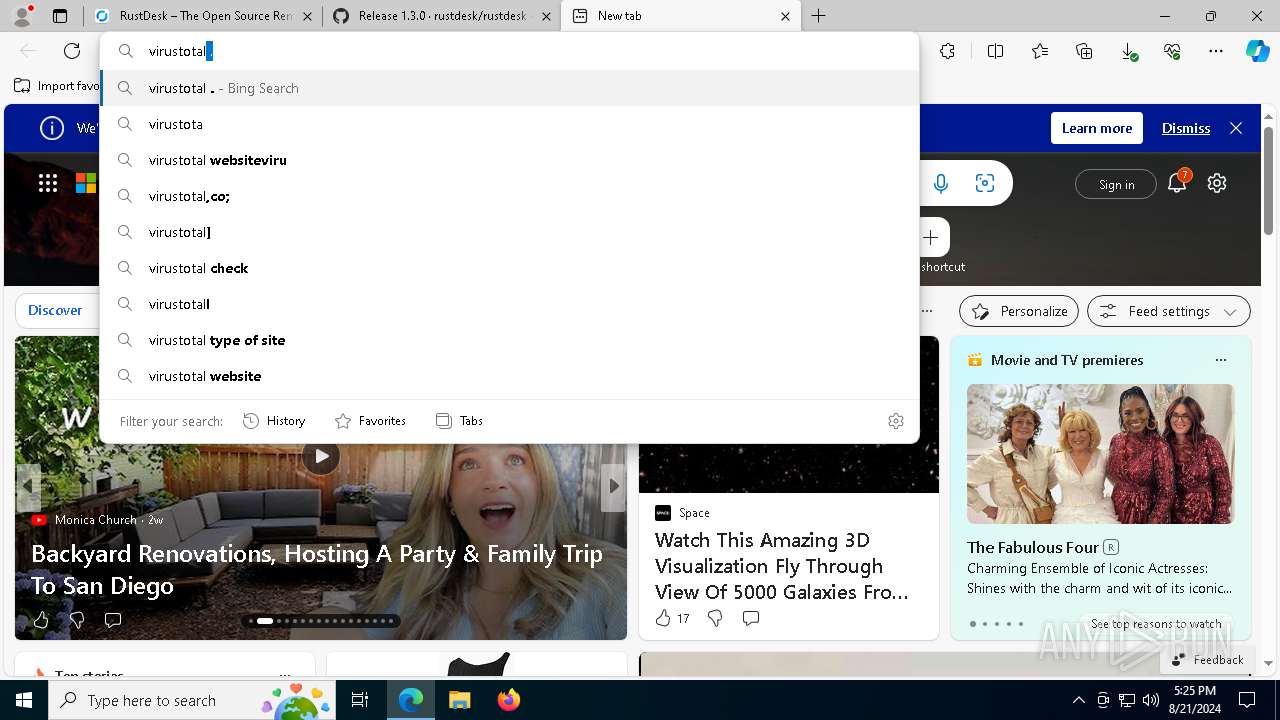Screen dimensions: 1280x720
Task: Comment on Backyard Renovations story
Action: click(113, 620)
